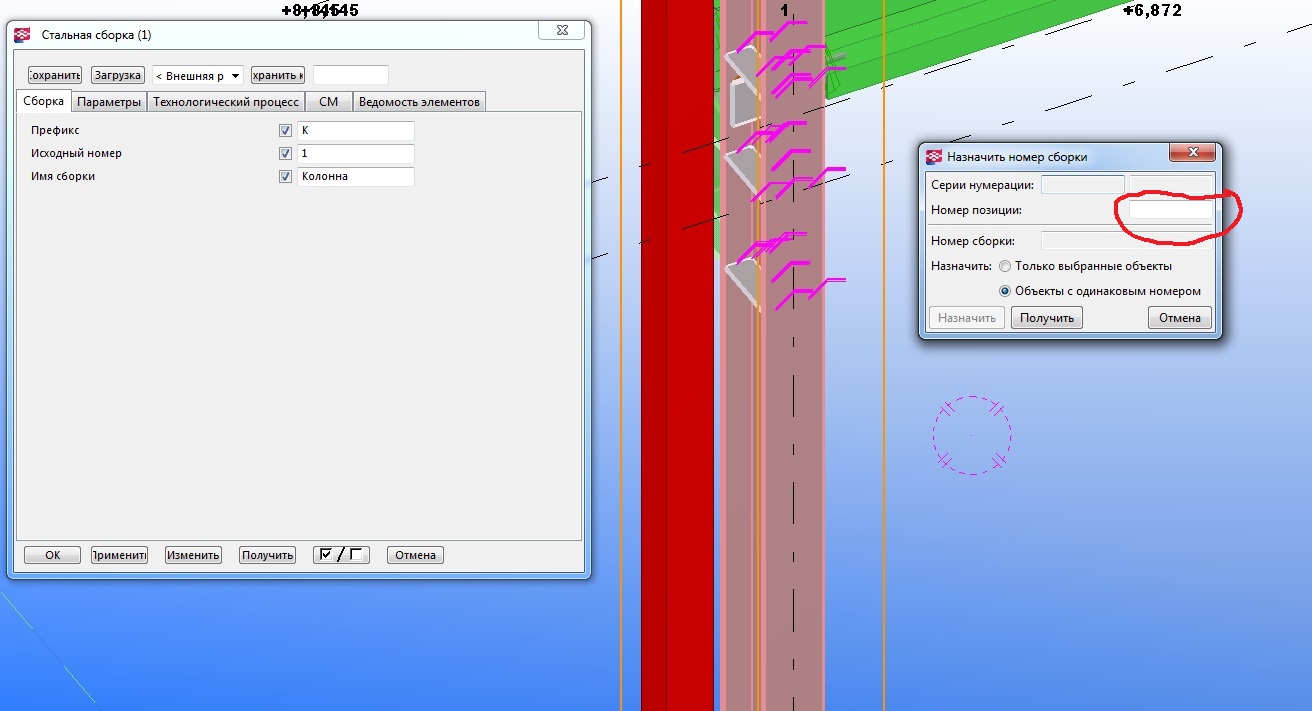Click the Серии нумерации field
Screen dimensions: 1312x711
click(1083, 185)
